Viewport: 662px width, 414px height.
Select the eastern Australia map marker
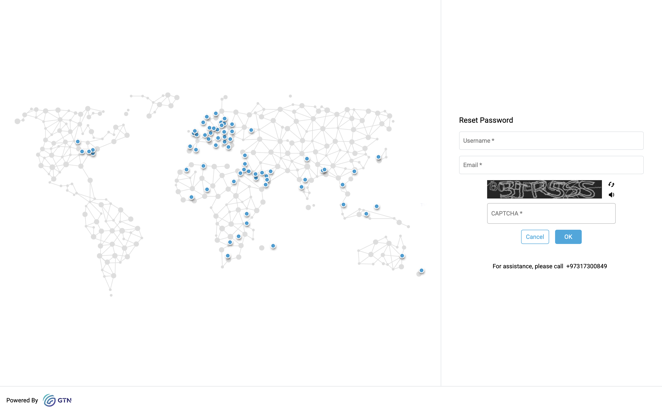[402, 256]
